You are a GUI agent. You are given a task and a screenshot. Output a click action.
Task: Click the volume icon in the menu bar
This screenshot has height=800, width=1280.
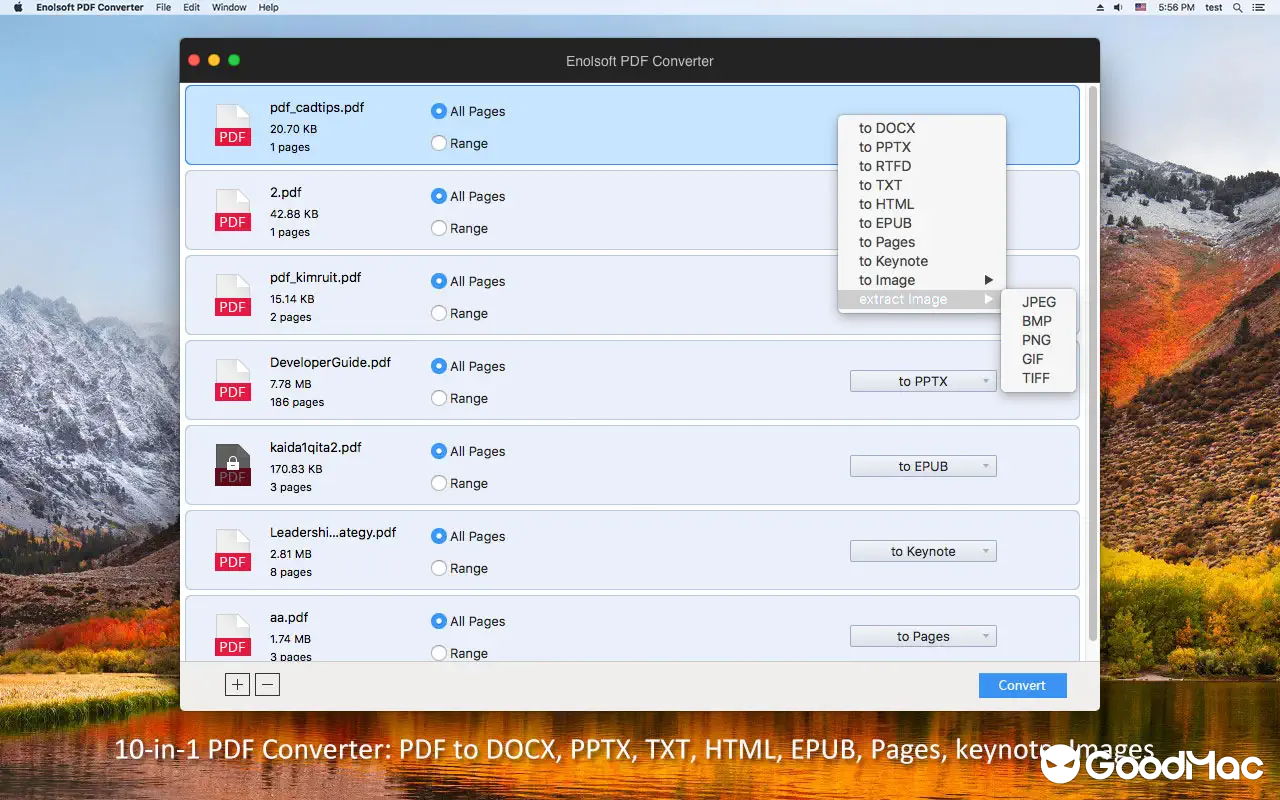(1117, 7)
